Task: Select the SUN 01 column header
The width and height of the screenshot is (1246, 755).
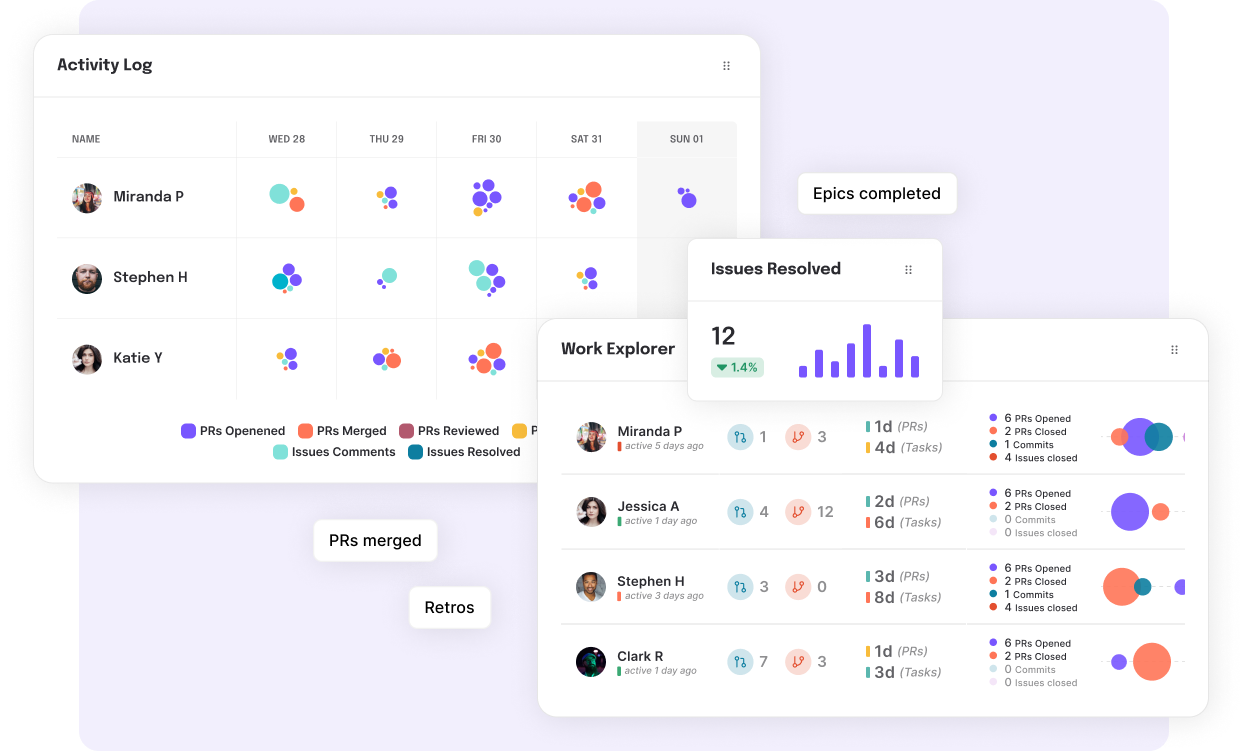Action: tap(687, 139)
